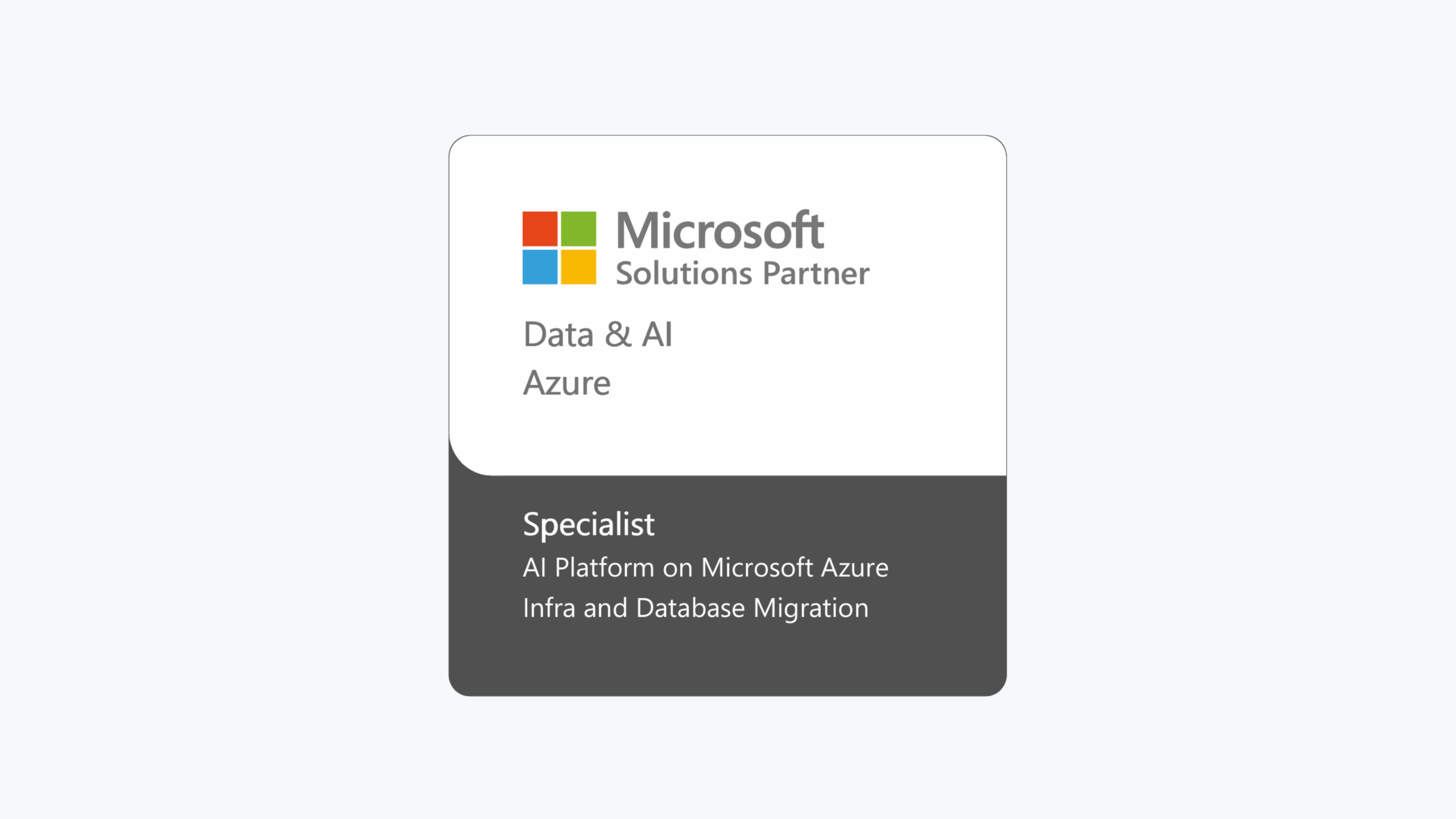
Task: Select the word Partner under Microsoft
Action: [x=816, y=274]
